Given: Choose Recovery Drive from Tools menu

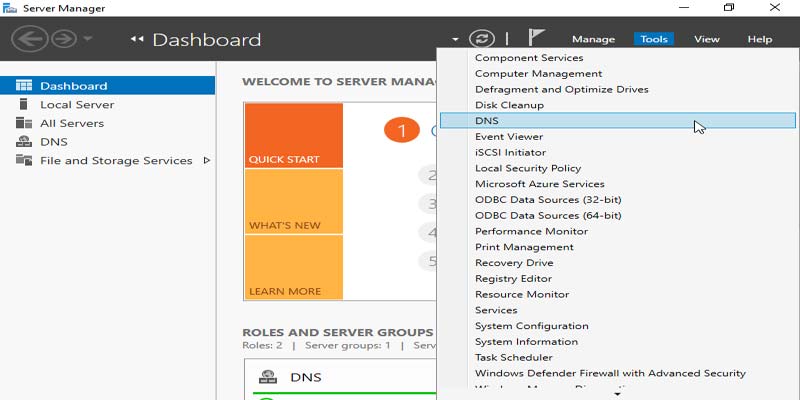Looking at the screenshot, I should tap(618, 263).
